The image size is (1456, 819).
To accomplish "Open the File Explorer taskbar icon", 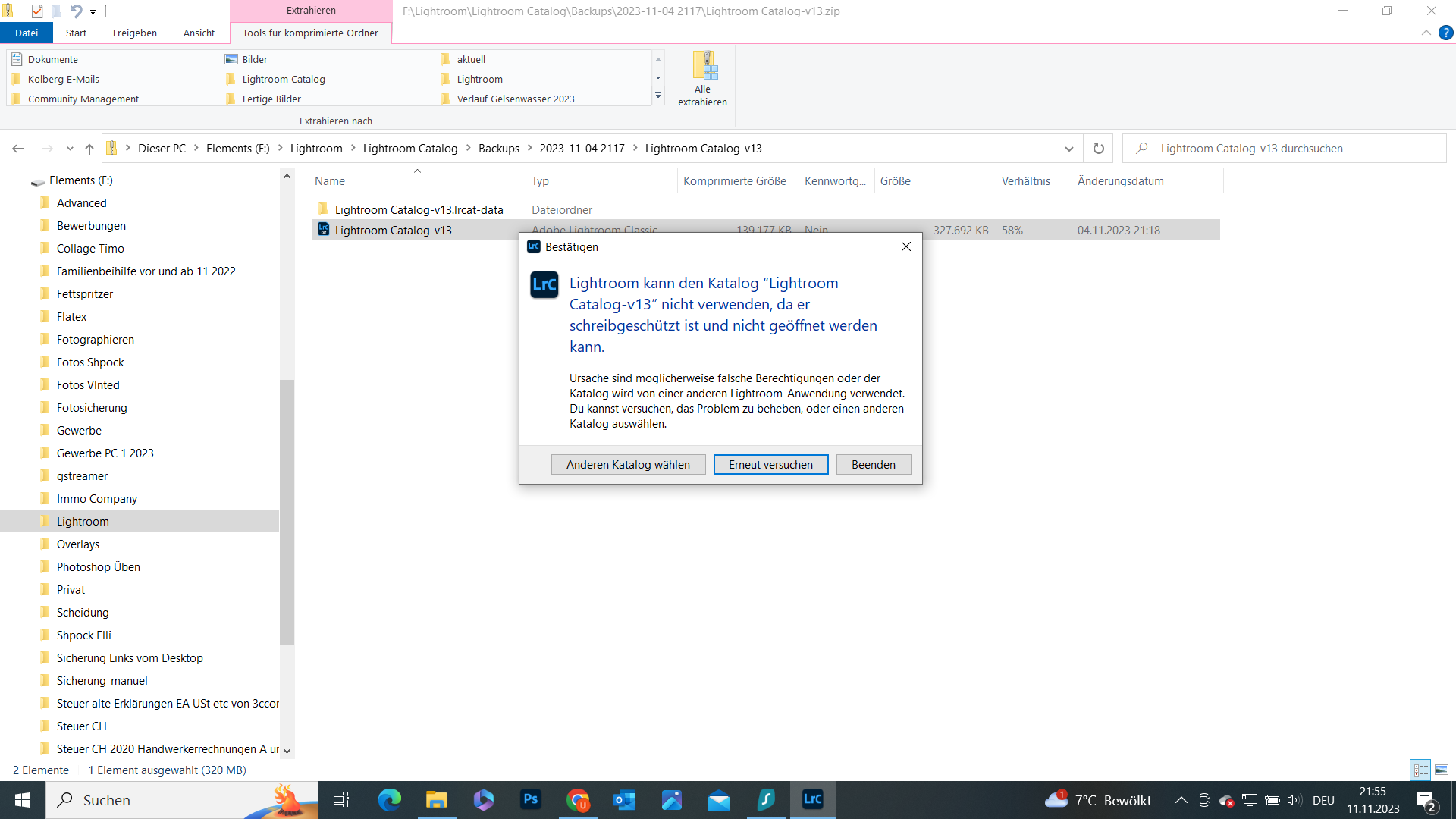I will [436, 800].
